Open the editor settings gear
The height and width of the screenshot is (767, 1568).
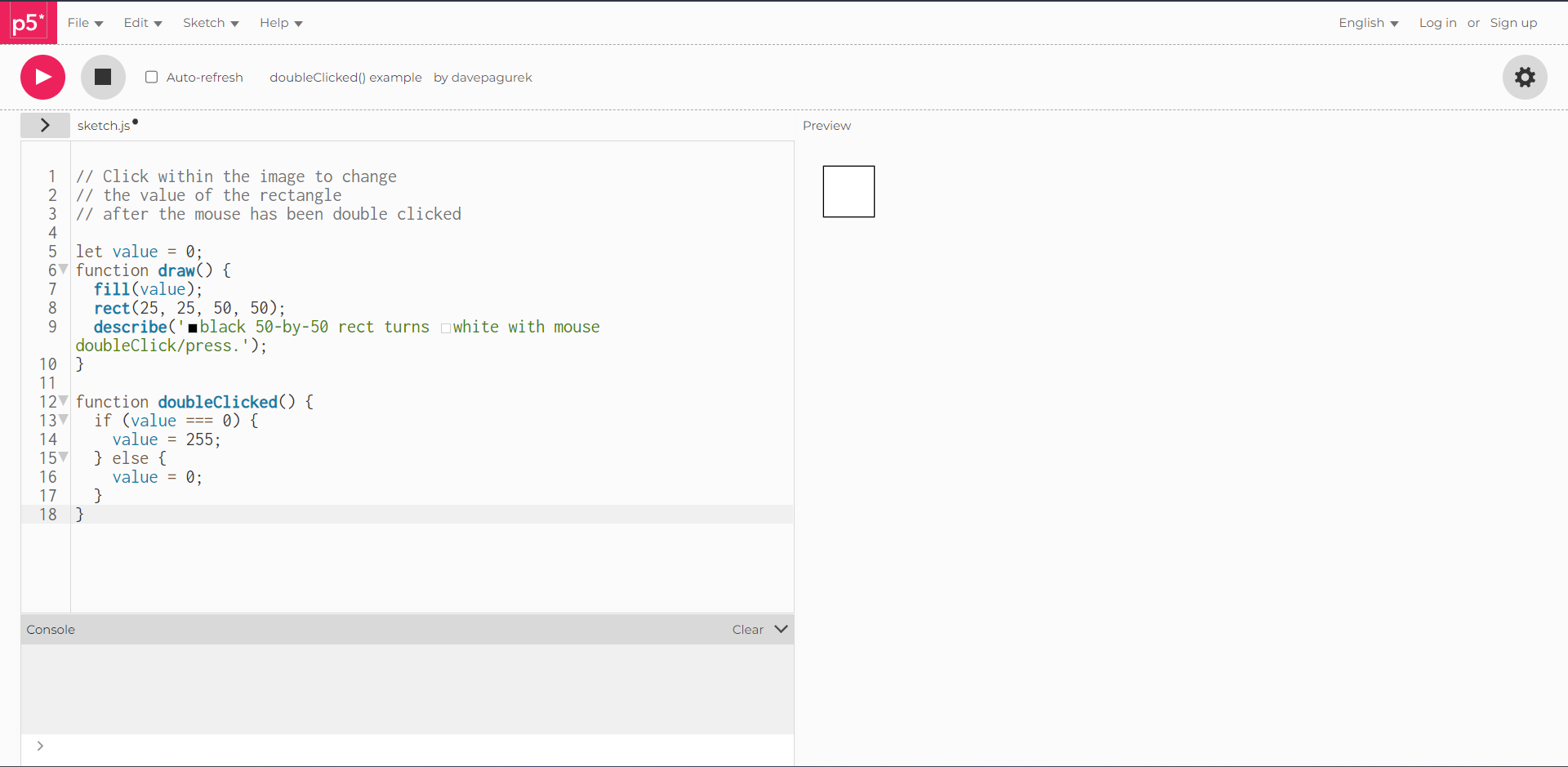tap(1525, 77)
